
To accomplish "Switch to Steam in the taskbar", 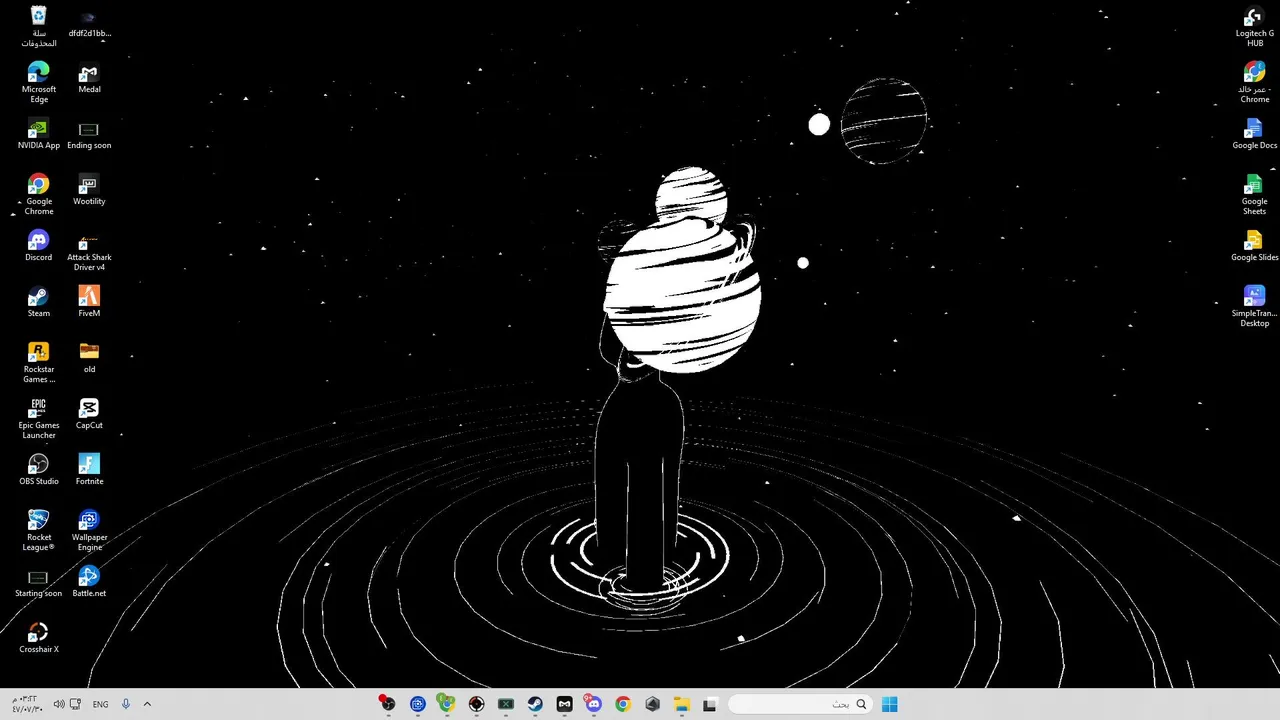I will click(535, 704).
